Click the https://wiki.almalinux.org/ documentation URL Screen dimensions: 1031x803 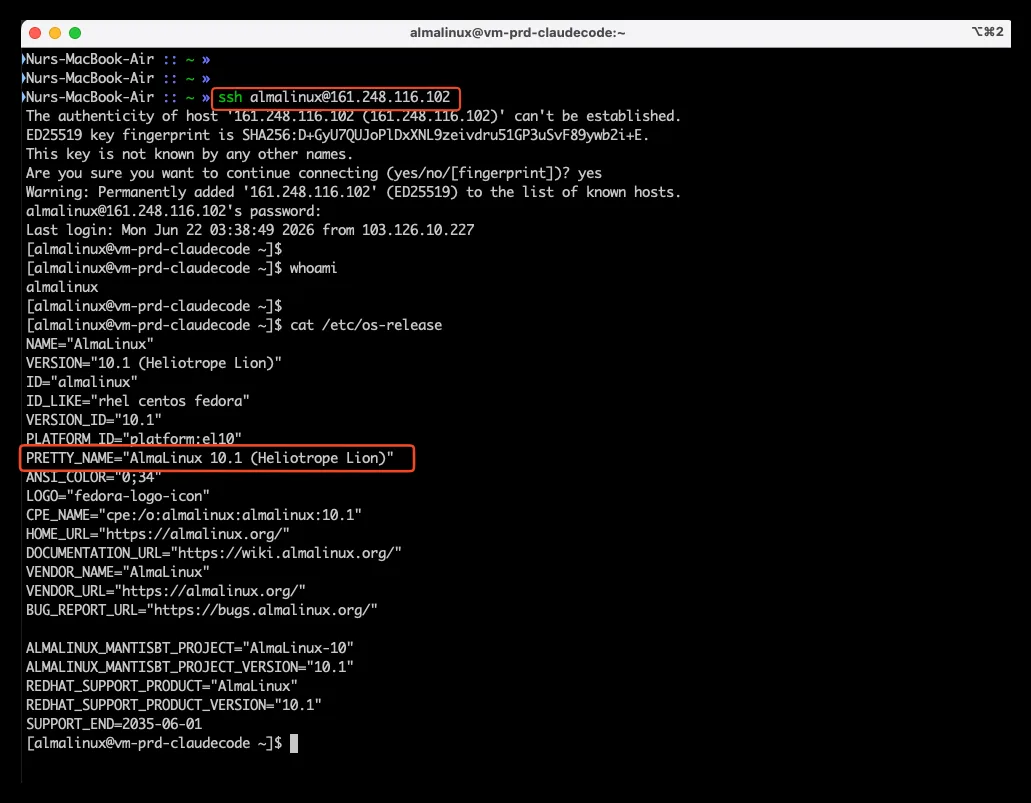[286, 553]
